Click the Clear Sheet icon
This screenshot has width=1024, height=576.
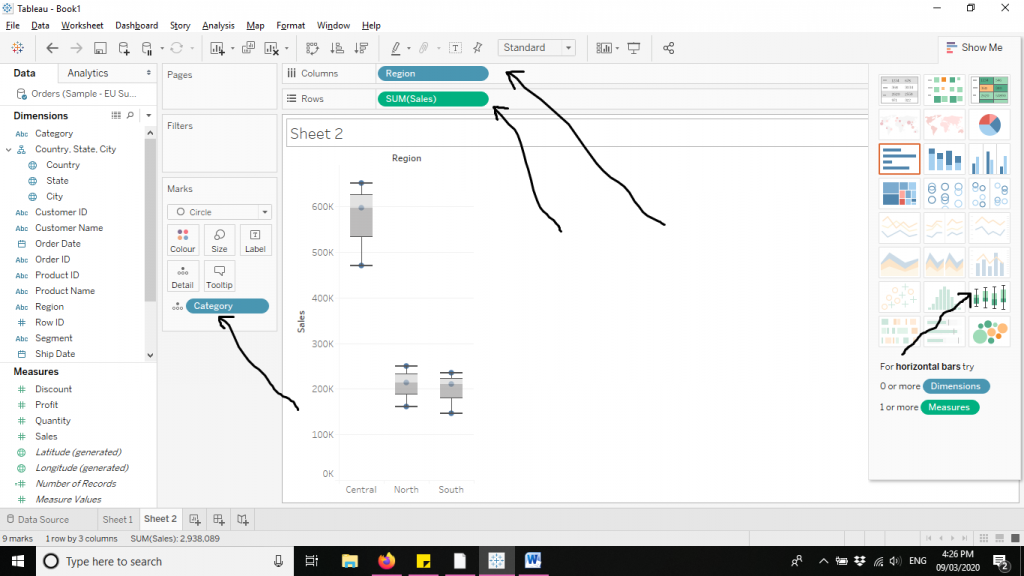point(272,48)
